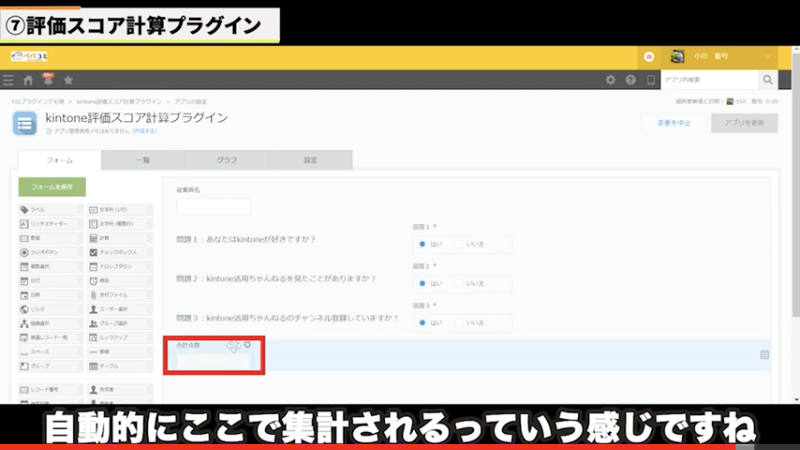Select 'いいえ' for 回答3
The height and width of the screenshot is (450, 800).
pos(459,322)
